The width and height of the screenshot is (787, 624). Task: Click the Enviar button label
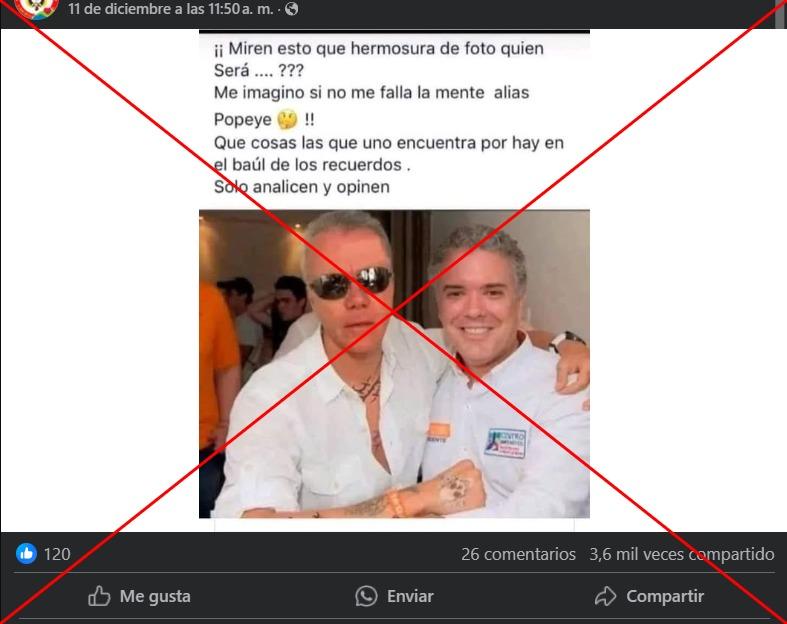point(410,596)
